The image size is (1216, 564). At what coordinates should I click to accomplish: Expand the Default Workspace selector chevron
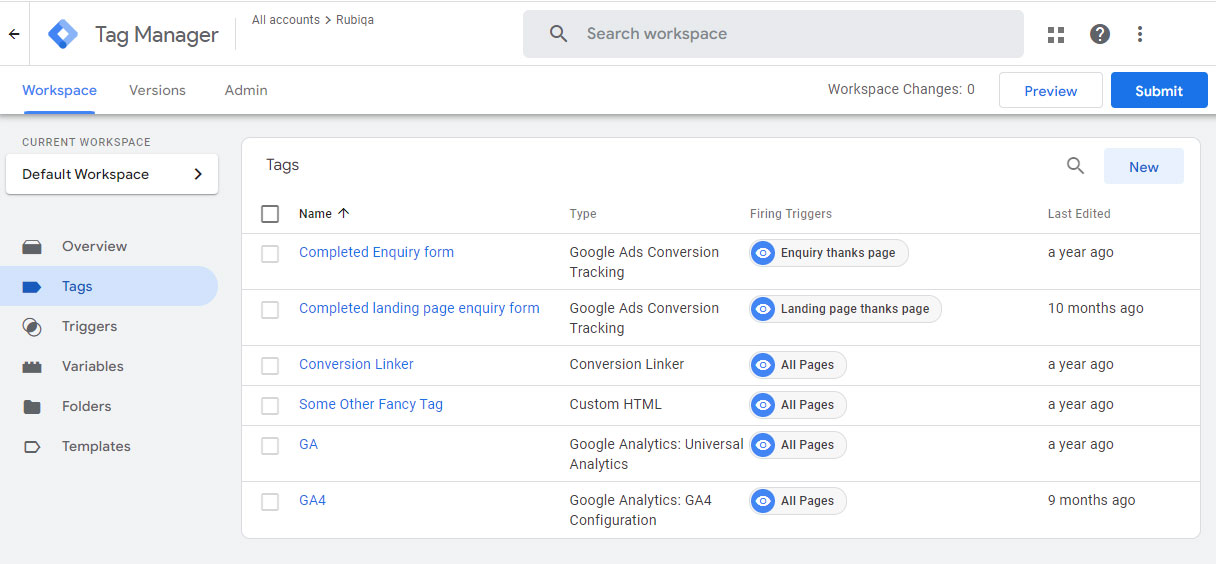pos(198,174)
